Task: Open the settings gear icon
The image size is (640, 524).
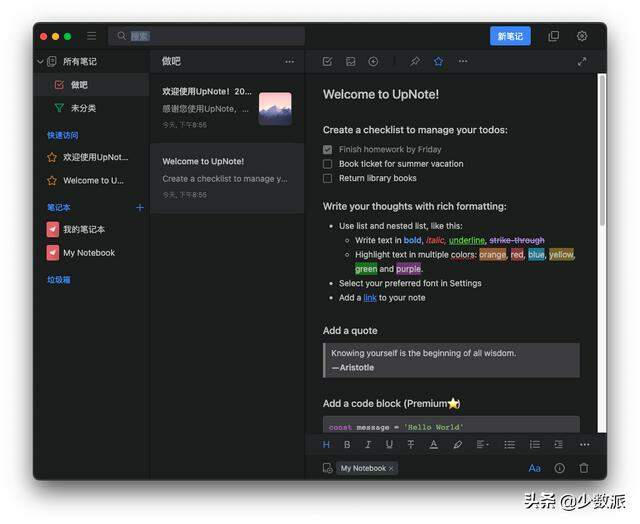Action: click(x=582, y=36)
